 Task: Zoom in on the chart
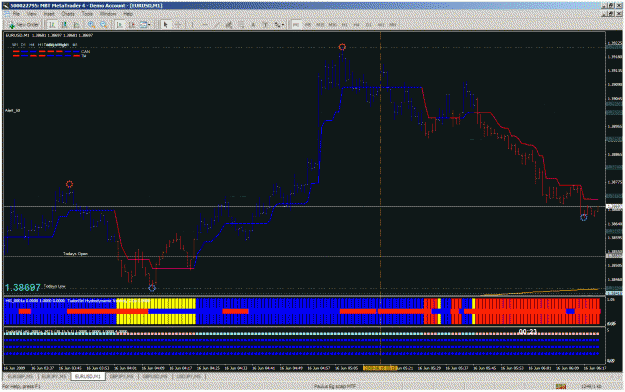click(92, 25)
